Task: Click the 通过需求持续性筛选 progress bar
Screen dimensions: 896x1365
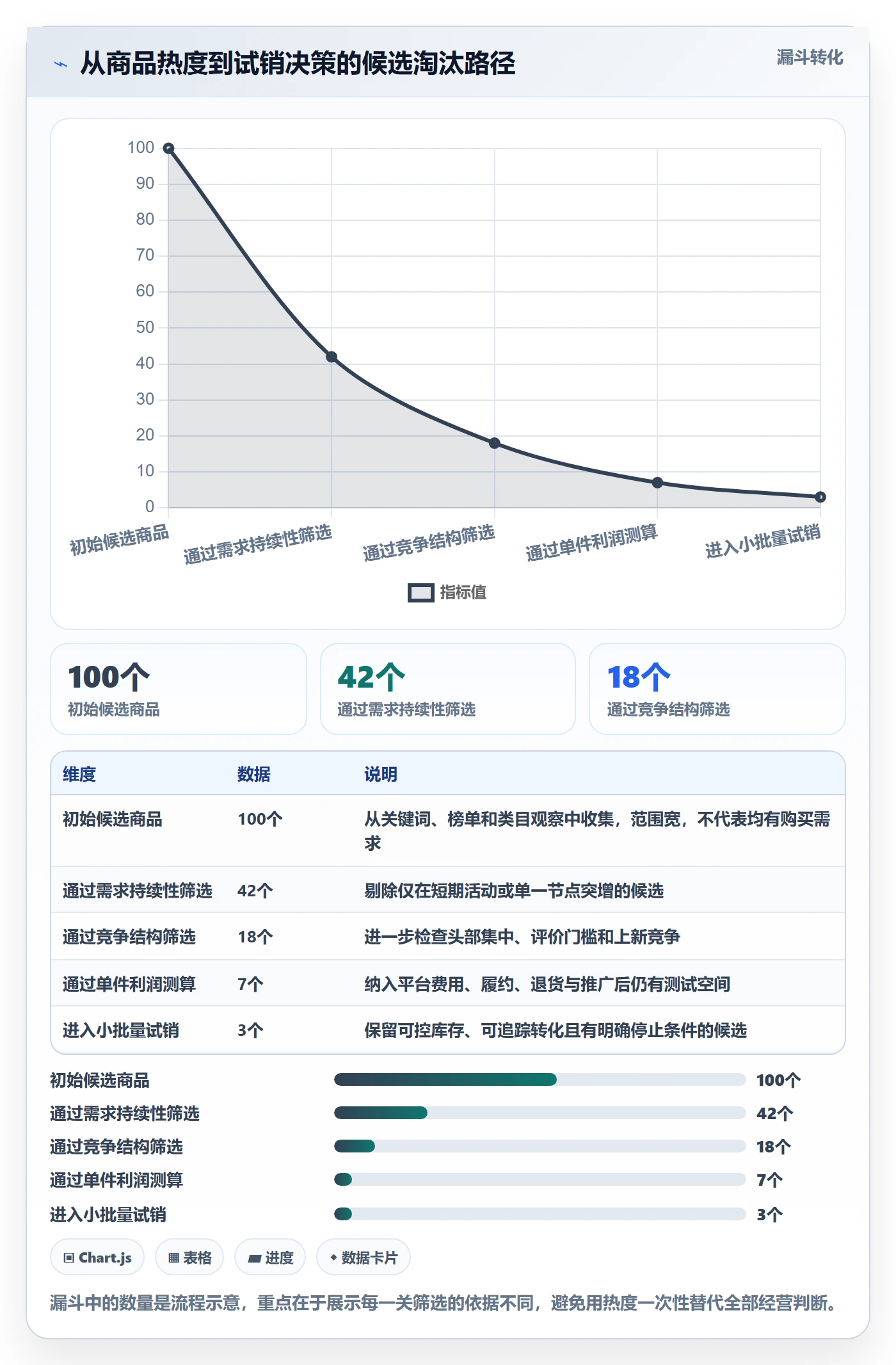Action: (x=540, y=1113)
